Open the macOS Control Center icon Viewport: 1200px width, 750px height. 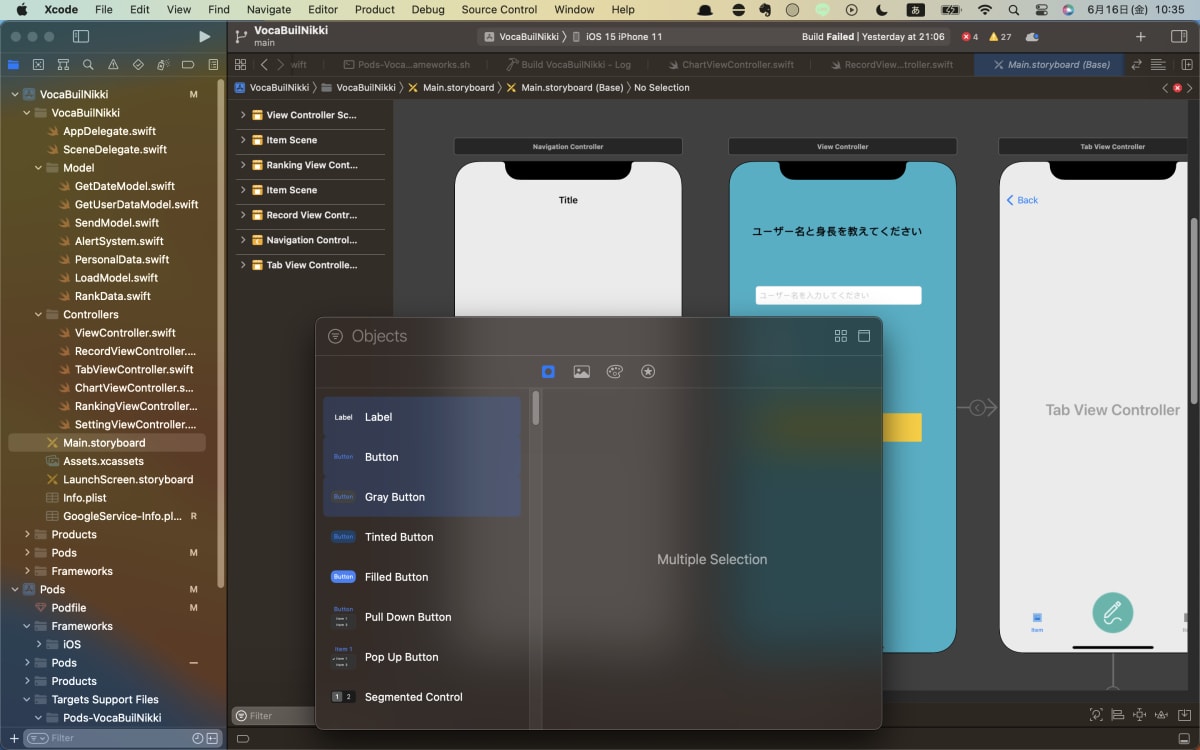tap(1041, 9)
